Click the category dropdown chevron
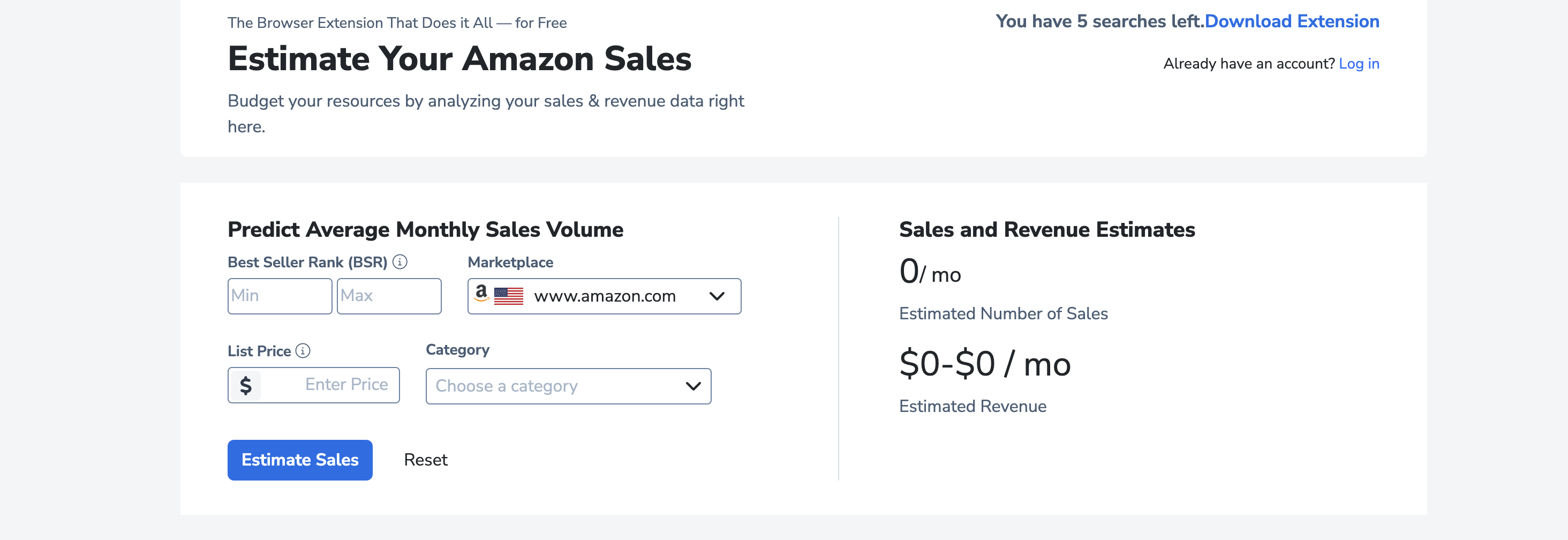Image resolution: width=1568 pixels, height=540 pixels. point(693,386)
